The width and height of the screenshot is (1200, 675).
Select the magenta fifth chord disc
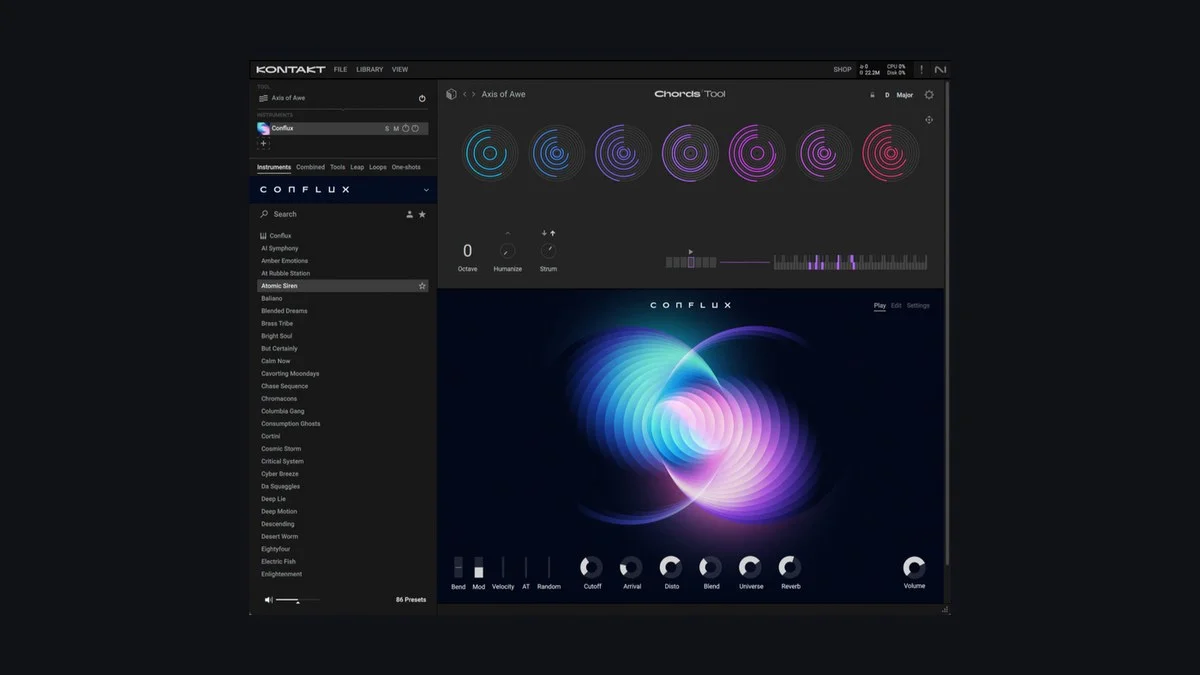pos(757,153)
